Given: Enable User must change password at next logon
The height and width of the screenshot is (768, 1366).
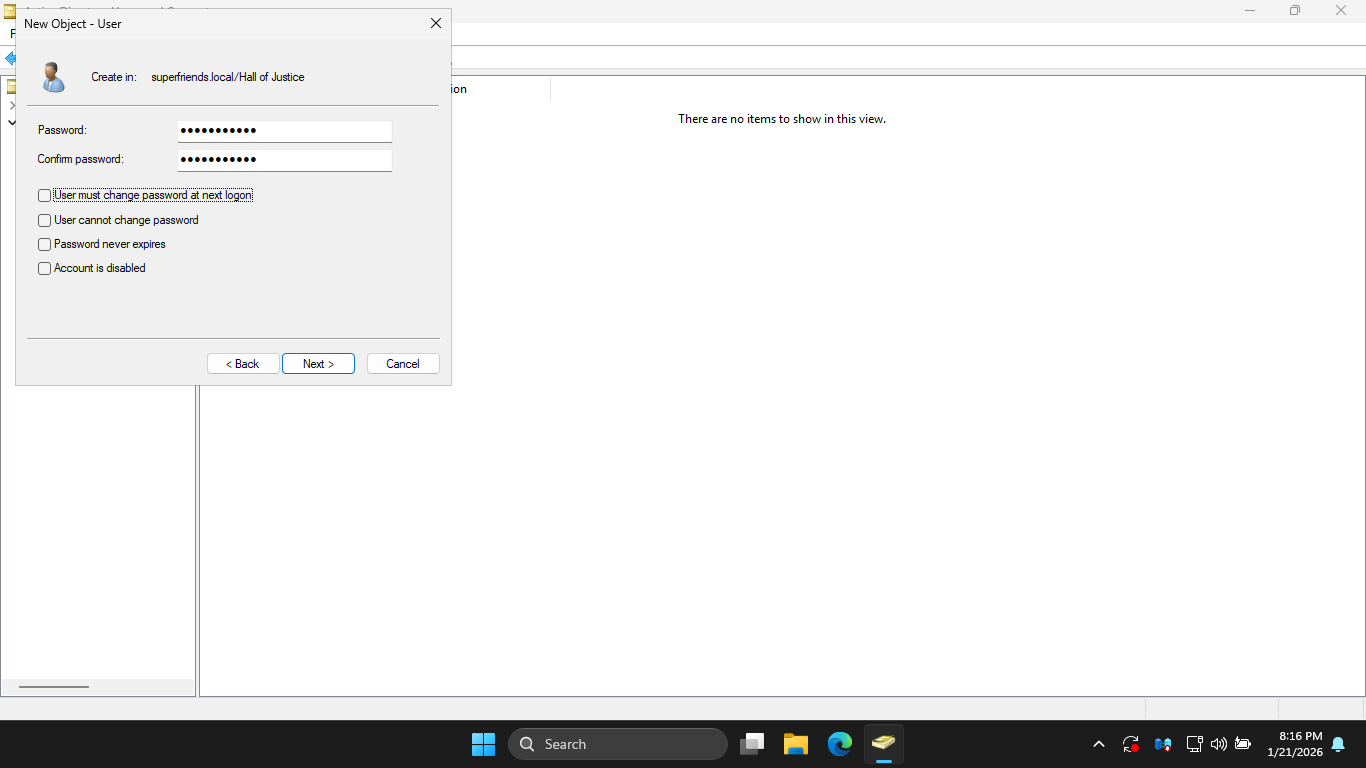Looking at the screenshot, I should tap(44, 196).
